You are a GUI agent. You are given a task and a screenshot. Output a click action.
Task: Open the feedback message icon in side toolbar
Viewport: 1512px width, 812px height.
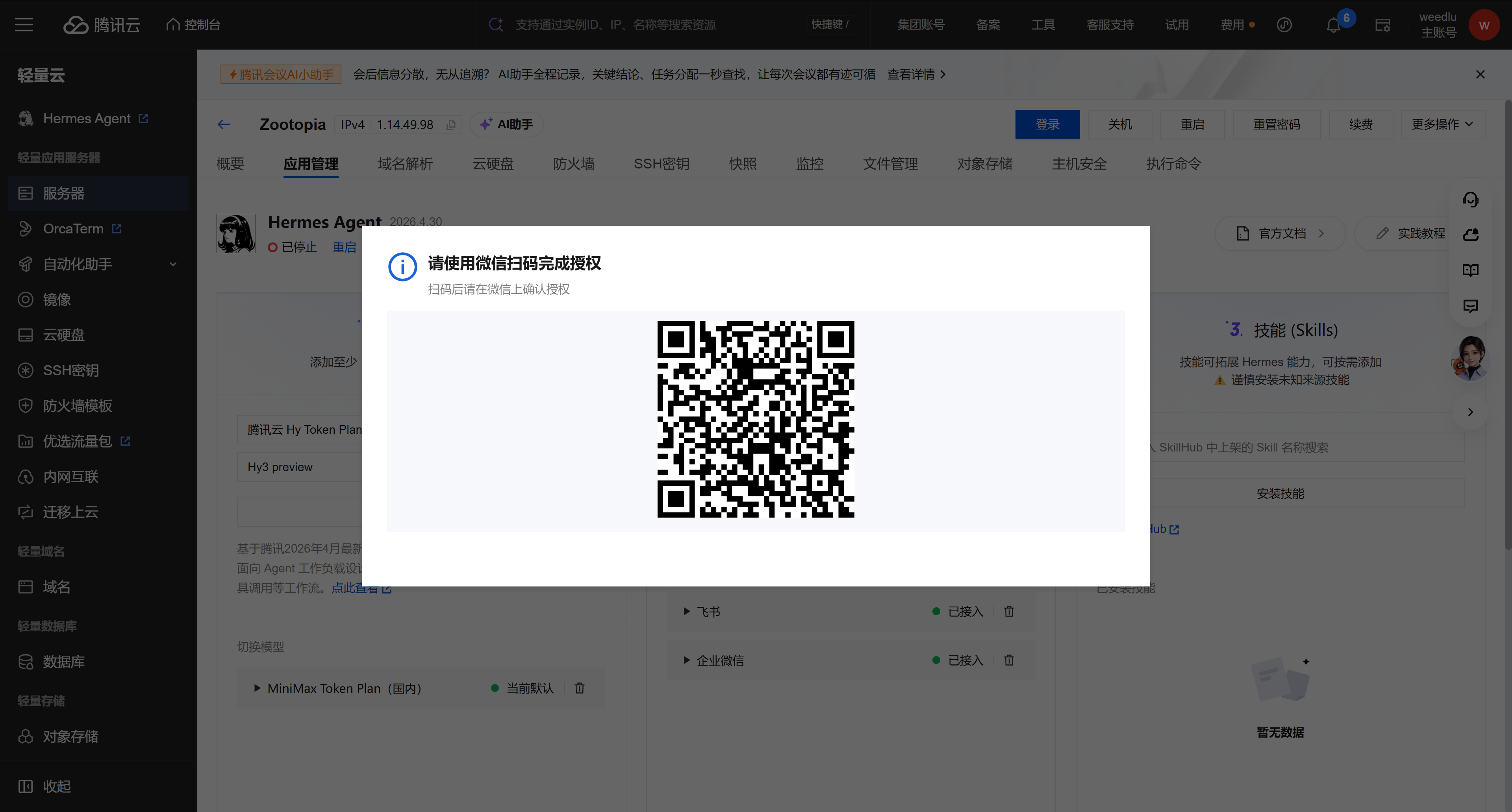click(1470, 306)
